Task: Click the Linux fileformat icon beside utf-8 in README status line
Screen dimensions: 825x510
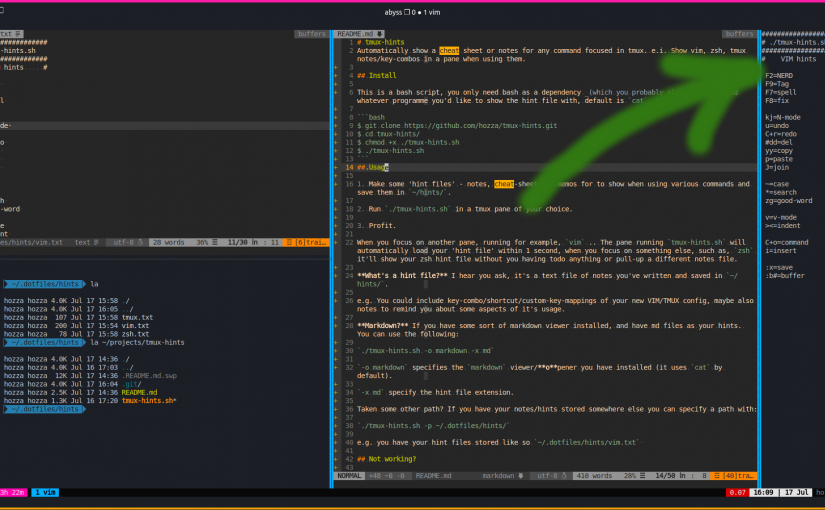Action: [564, 476]
